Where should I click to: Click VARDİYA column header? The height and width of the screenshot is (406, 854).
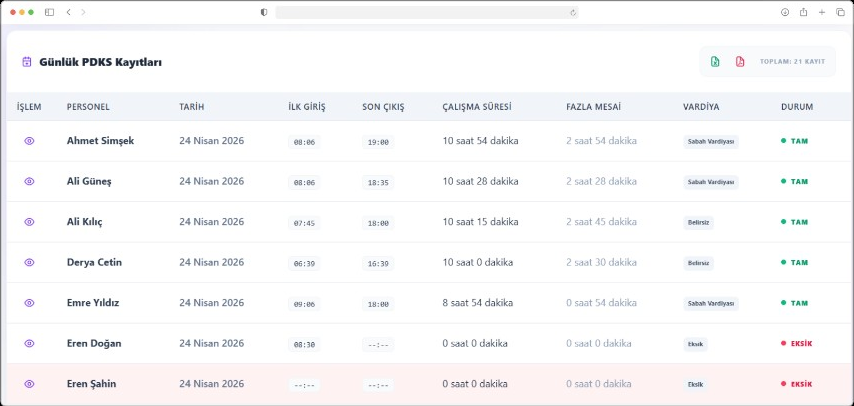(x=701, y=107)
